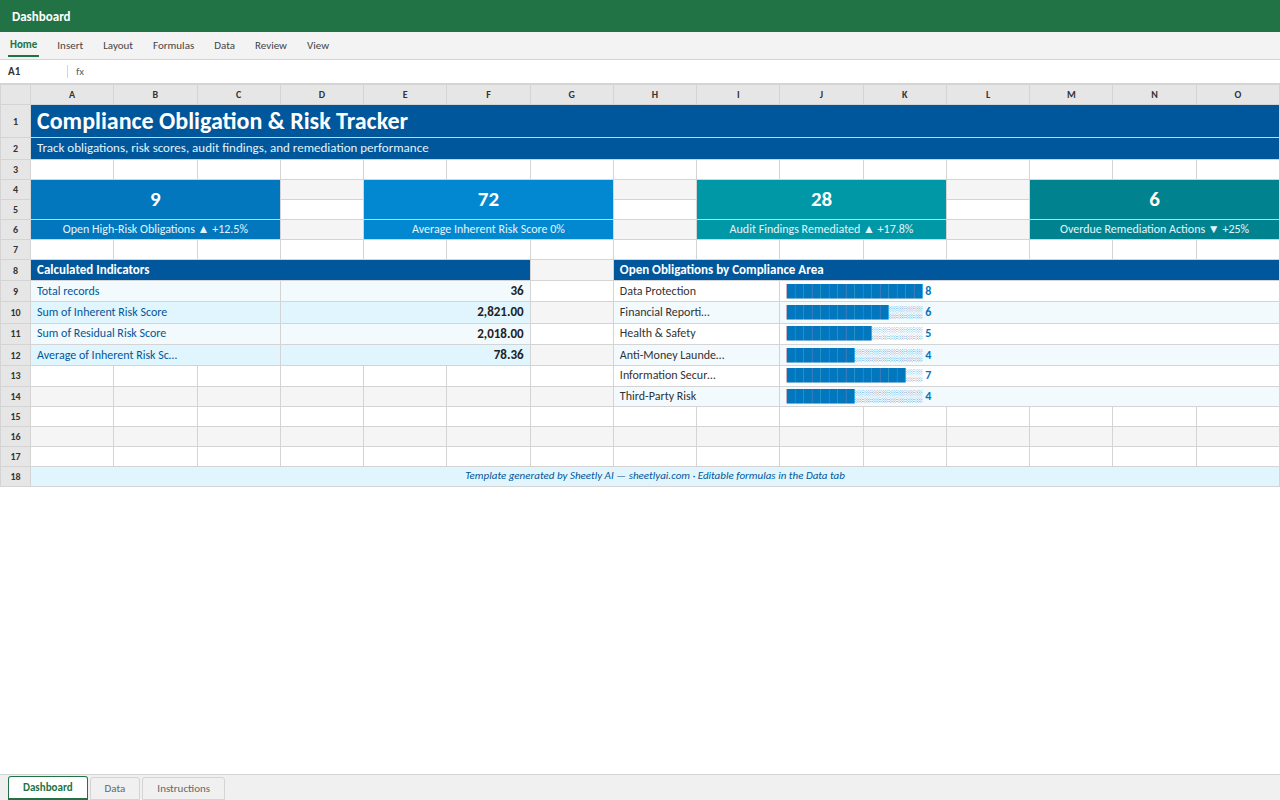This screenshot has width=1280, height=800.
Task: Click the 'Template generated by Sheetly AI' footer
Action: [655, 476]
